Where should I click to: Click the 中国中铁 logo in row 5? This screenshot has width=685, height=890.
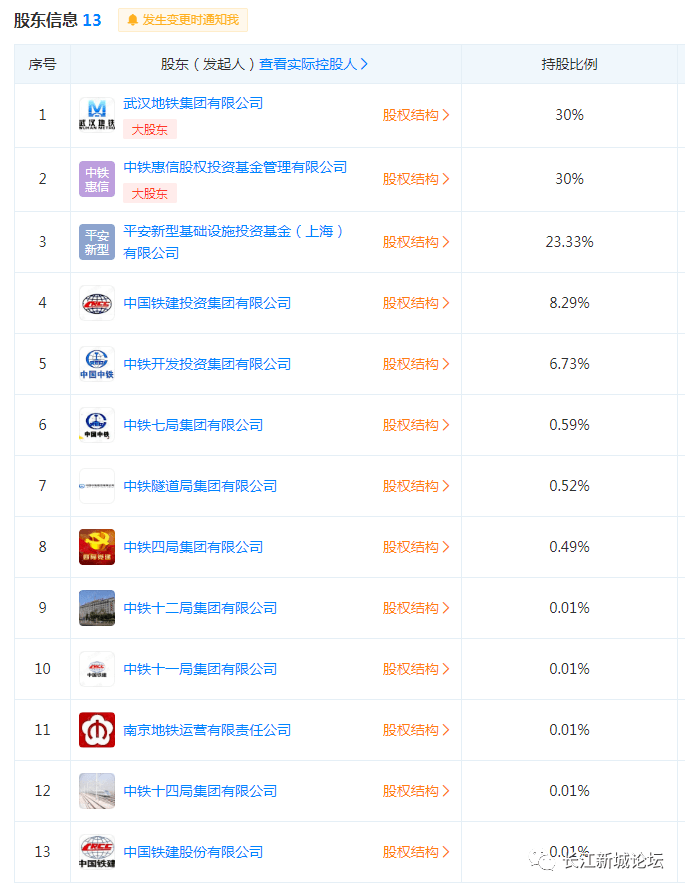96,364
